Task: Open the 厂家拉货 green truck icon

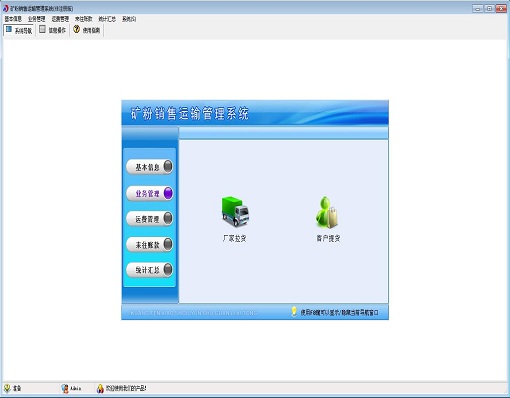Action: tap(235, 212)
